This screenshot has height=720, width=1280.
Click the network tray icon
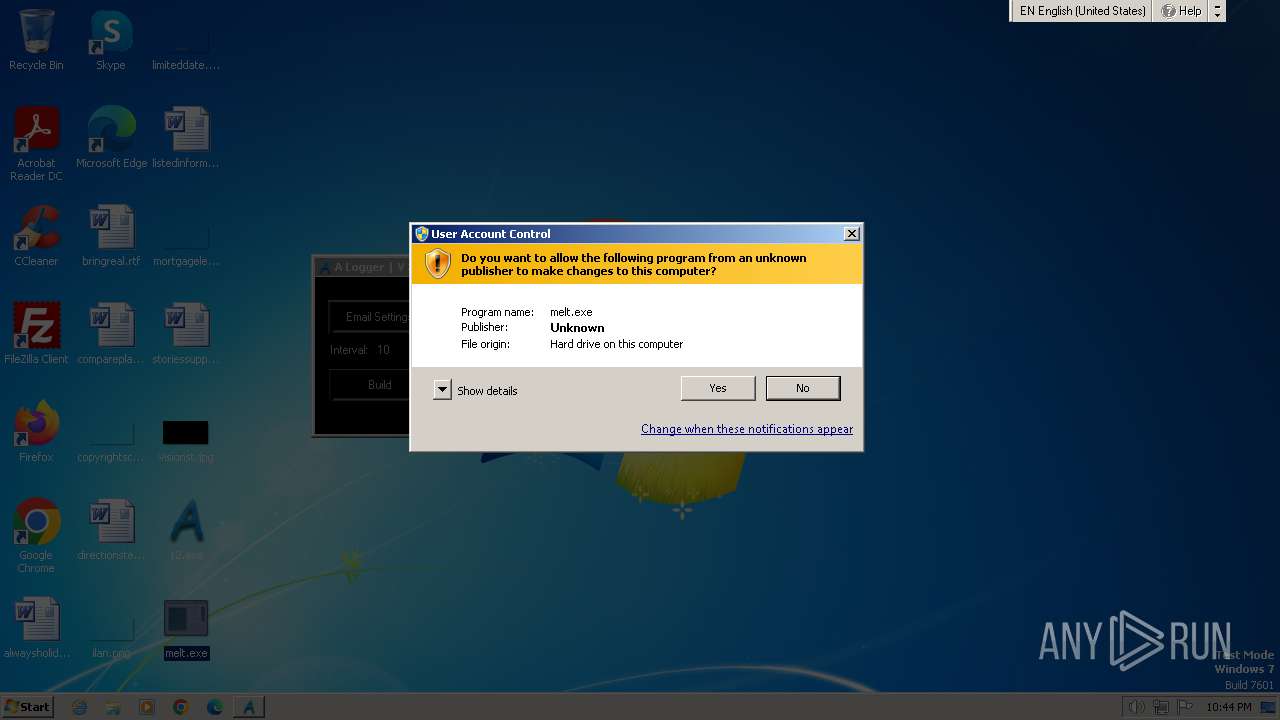coord(1161,707)
